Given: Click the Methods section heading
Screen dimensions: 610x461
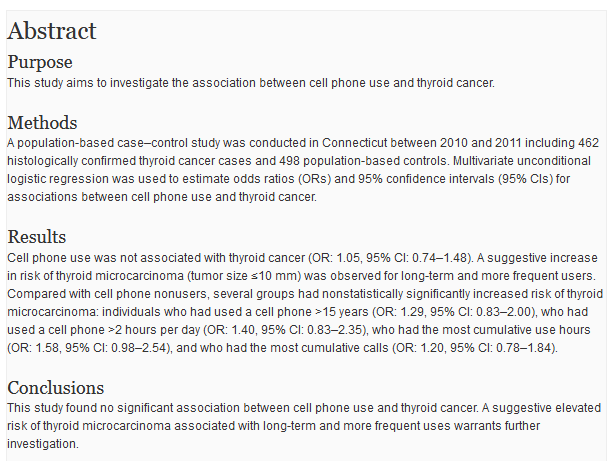Looking at the screenshot, I should 42,123.
